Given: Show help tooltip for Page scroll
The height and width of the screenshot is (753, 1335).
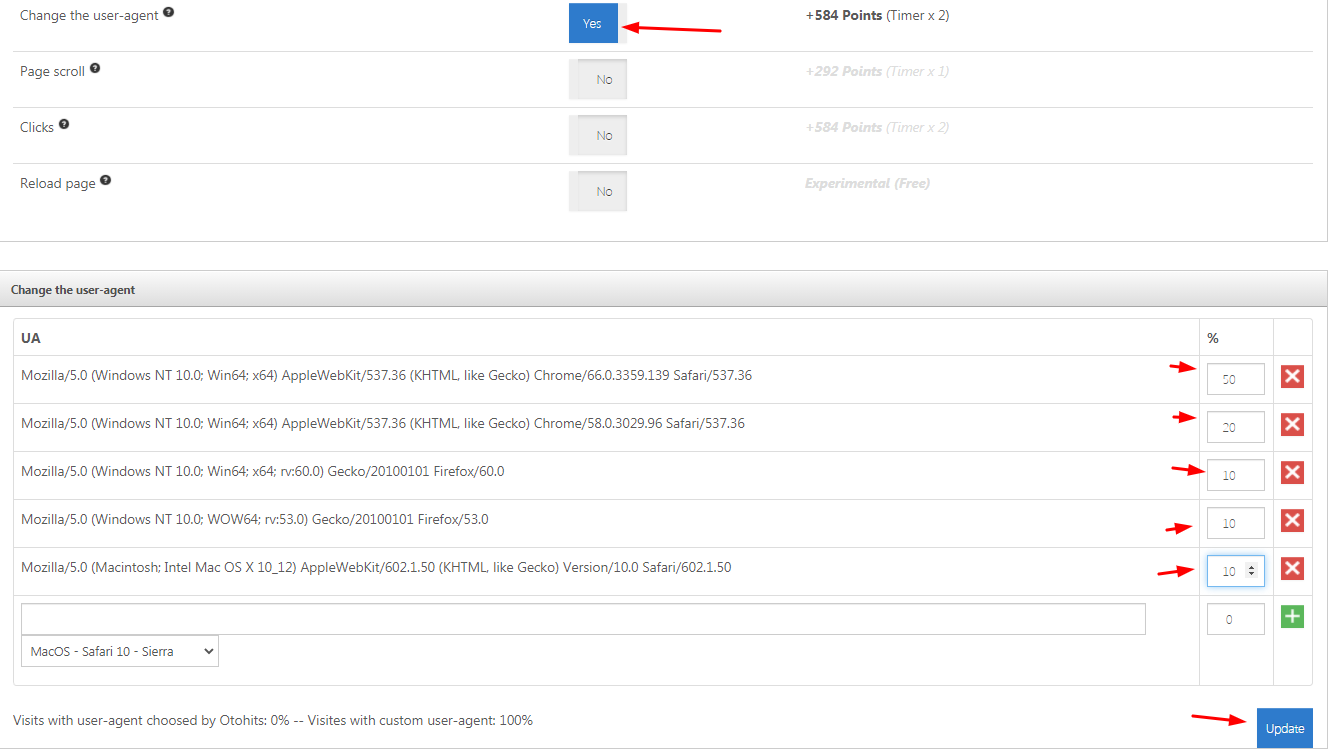Looking at the screenshot, I should pos(95,69).
